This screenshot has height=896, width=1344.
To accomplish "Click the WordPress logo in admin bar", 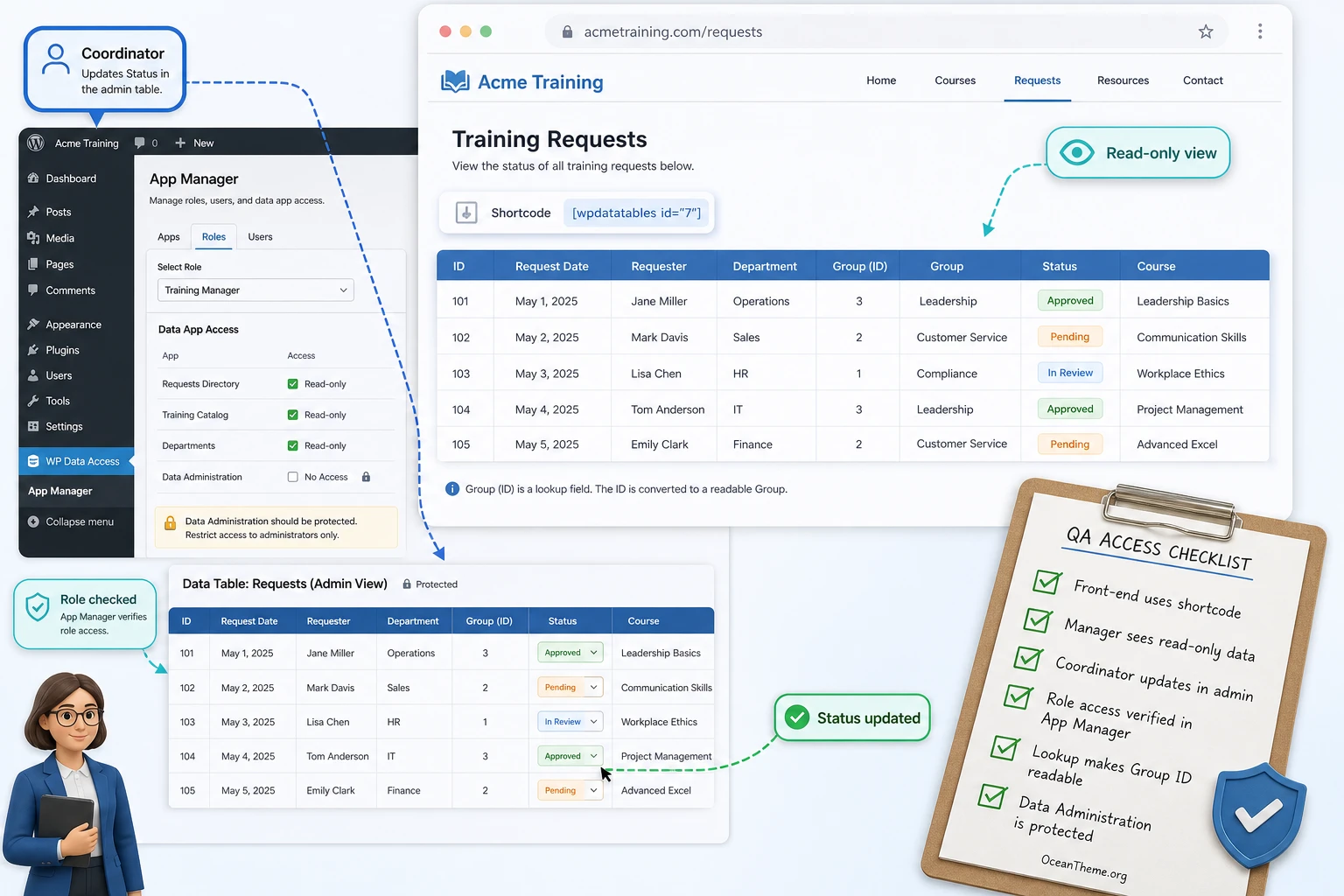I will 36,143.
